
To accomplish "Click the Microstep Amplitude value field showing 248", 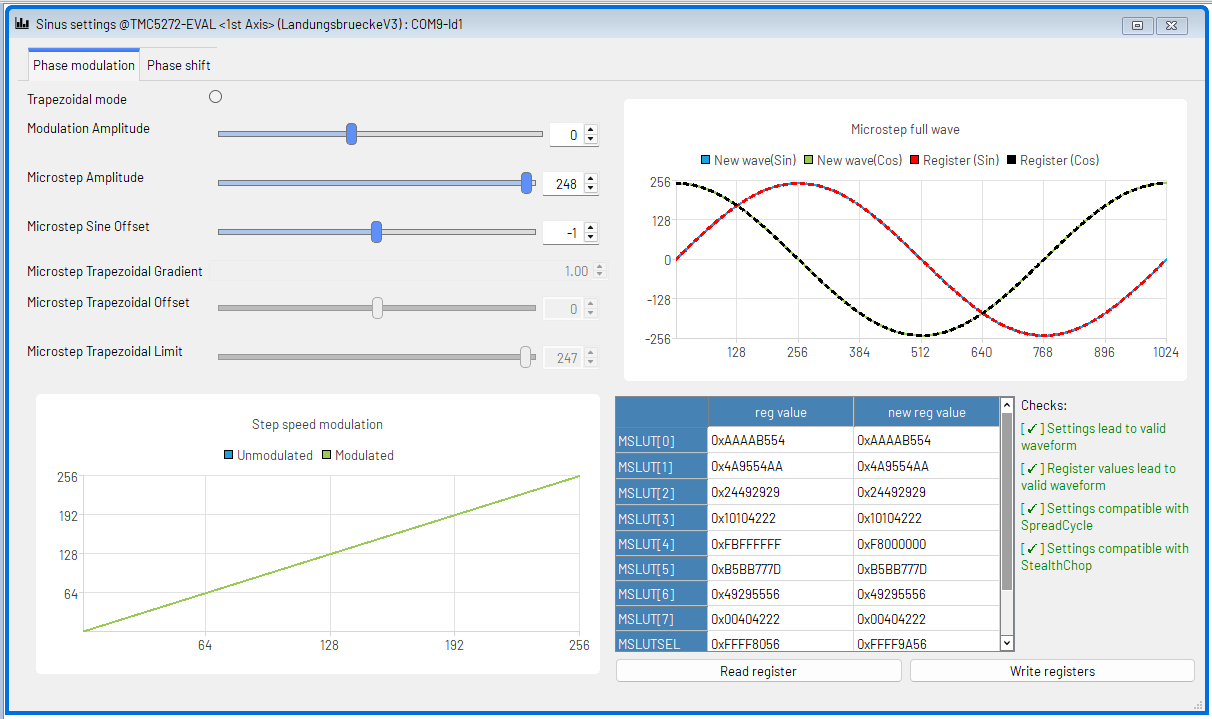I will [563, 183].
